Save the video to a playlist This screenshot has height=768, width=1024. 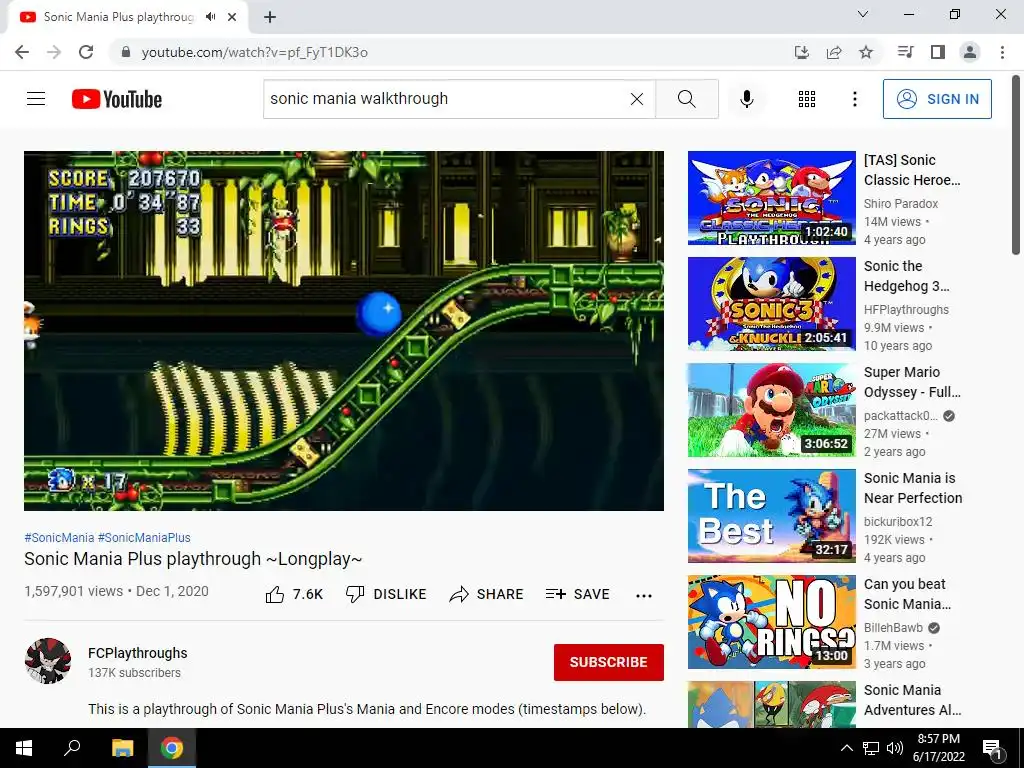[578, 594]
